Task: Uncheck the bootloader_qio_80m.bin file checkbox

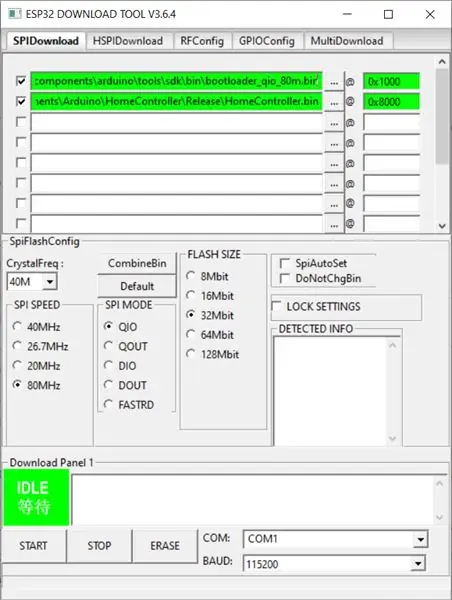Action: tap(21, 81)
